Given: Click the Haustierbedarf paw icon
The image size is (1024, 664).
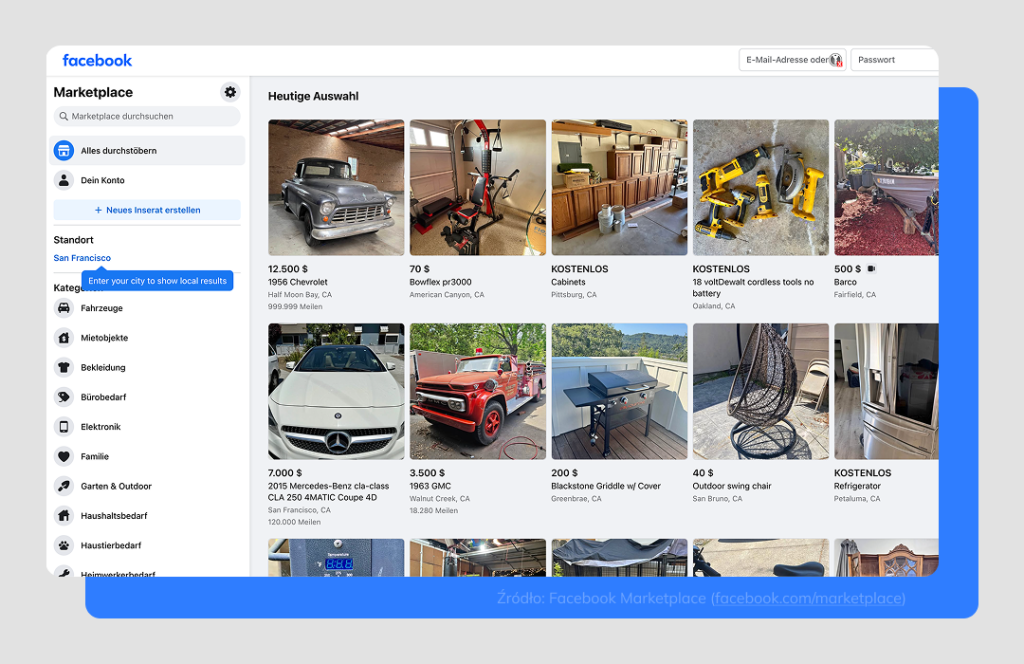Looking at the screenshot, I should (64, 545).
